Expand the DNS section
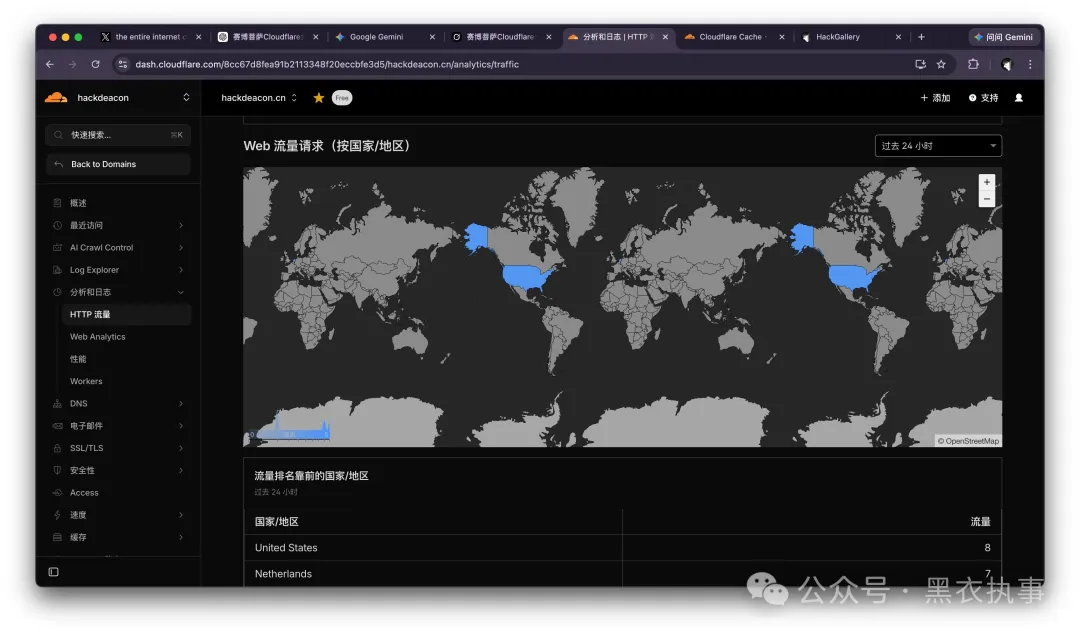Screen dimensions: 1080x634 [118, 404]
